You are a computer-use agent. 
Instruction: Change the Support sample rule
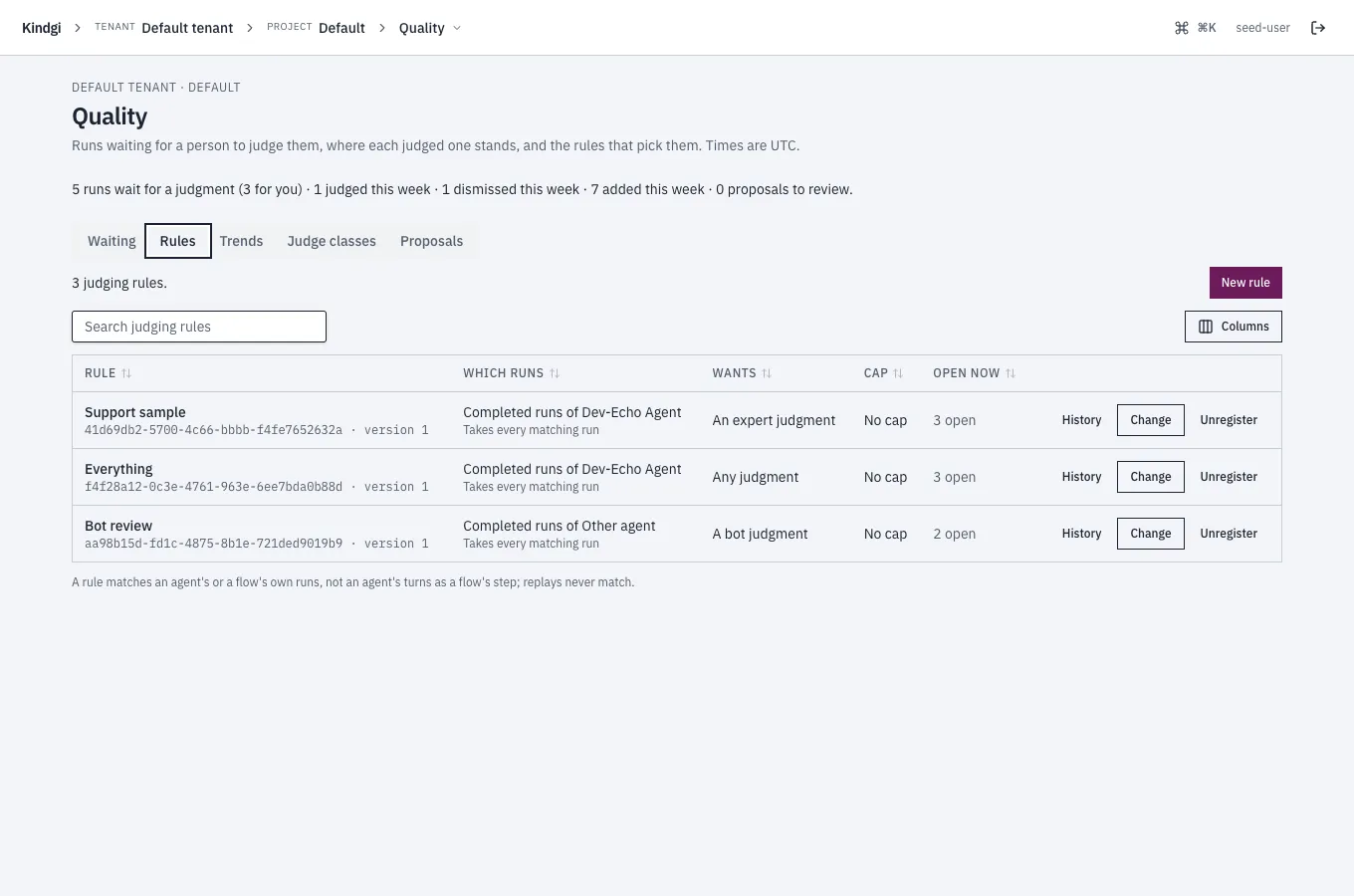click(1151, 420)
